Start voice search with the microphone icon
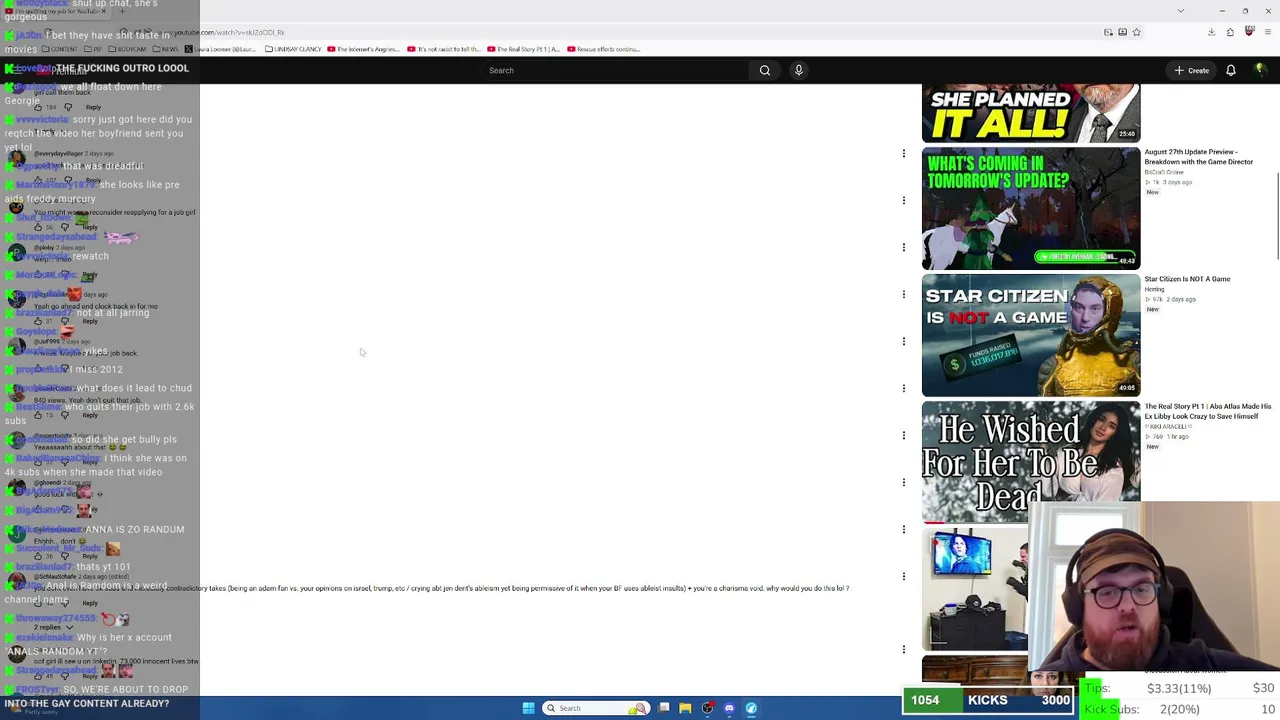Screen dimensions: 1280x720 799,70
